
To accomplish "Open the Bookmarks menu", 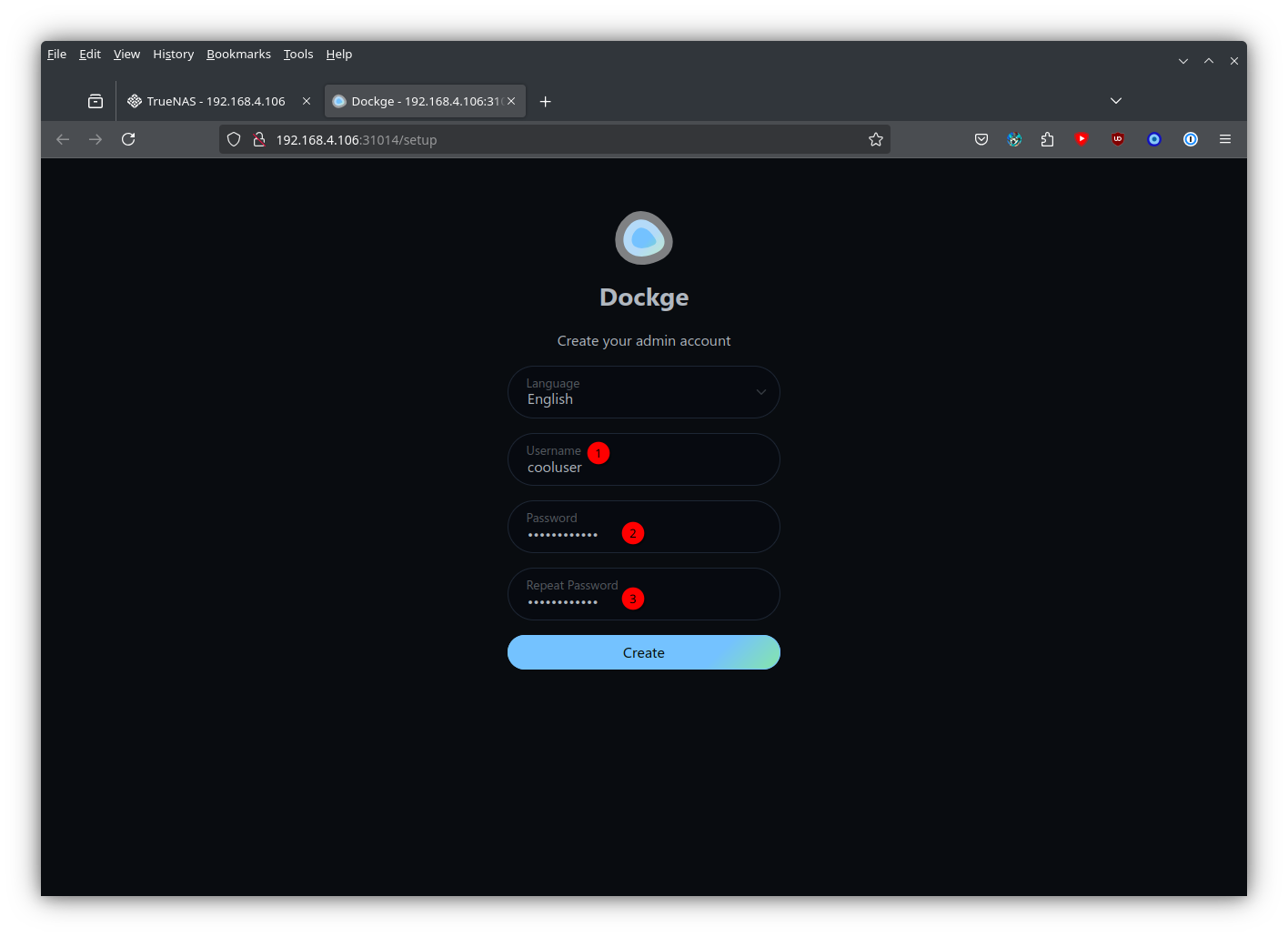I will pyautogui.click(x=238, y=55).
